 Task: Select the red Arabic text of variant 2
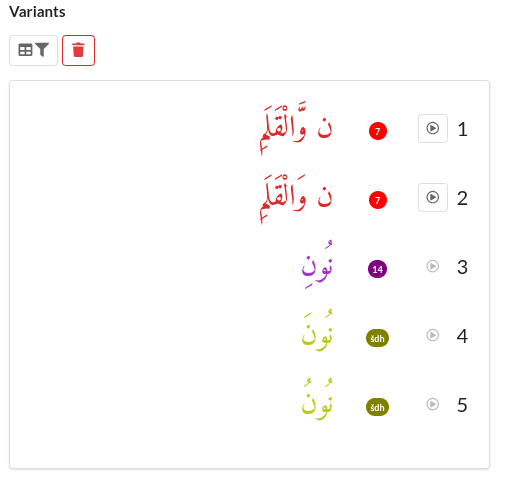coord(296,198)
